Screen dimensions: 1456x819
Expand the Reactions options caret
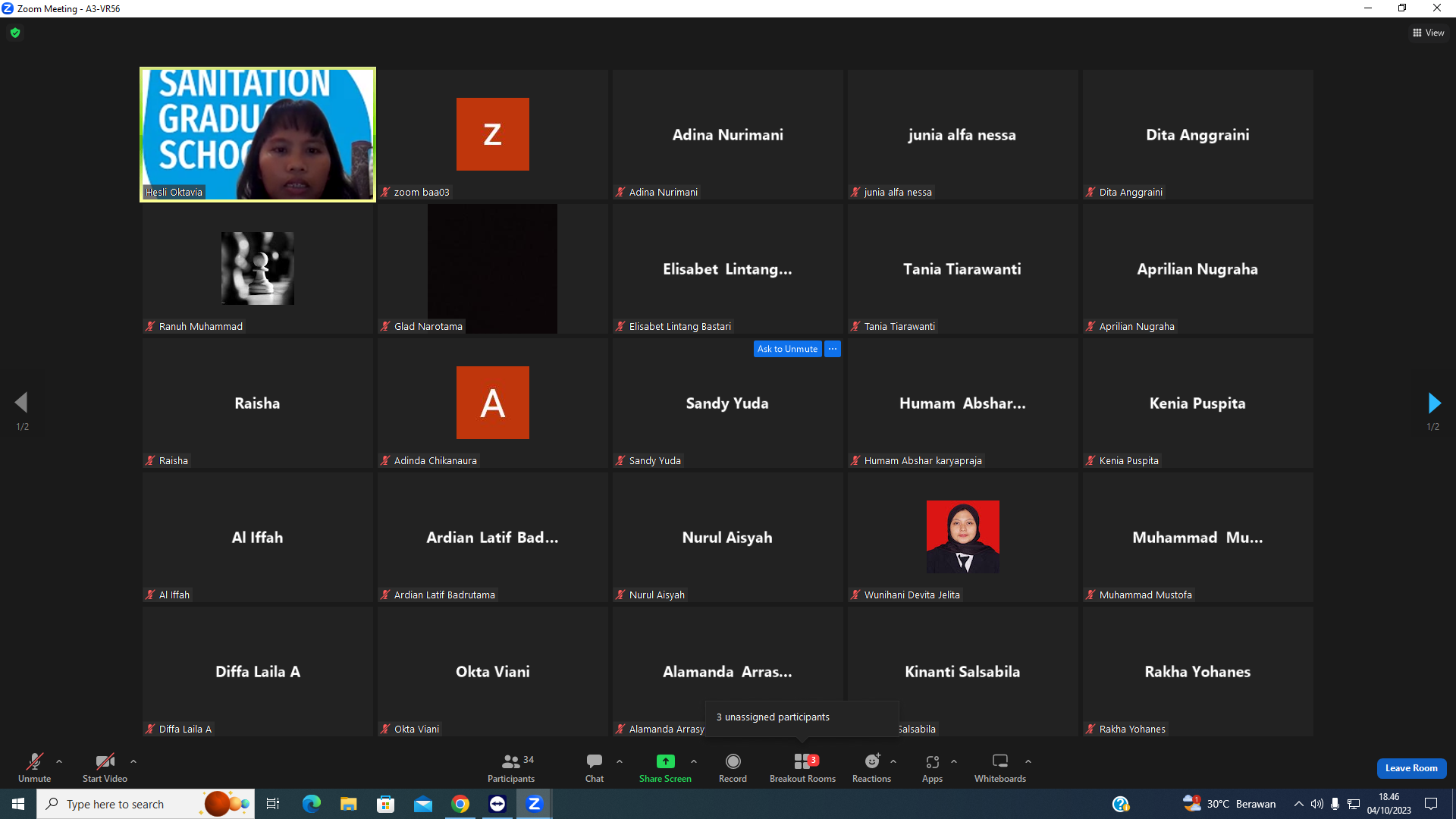pyautogui.click(x=893, y=761)
